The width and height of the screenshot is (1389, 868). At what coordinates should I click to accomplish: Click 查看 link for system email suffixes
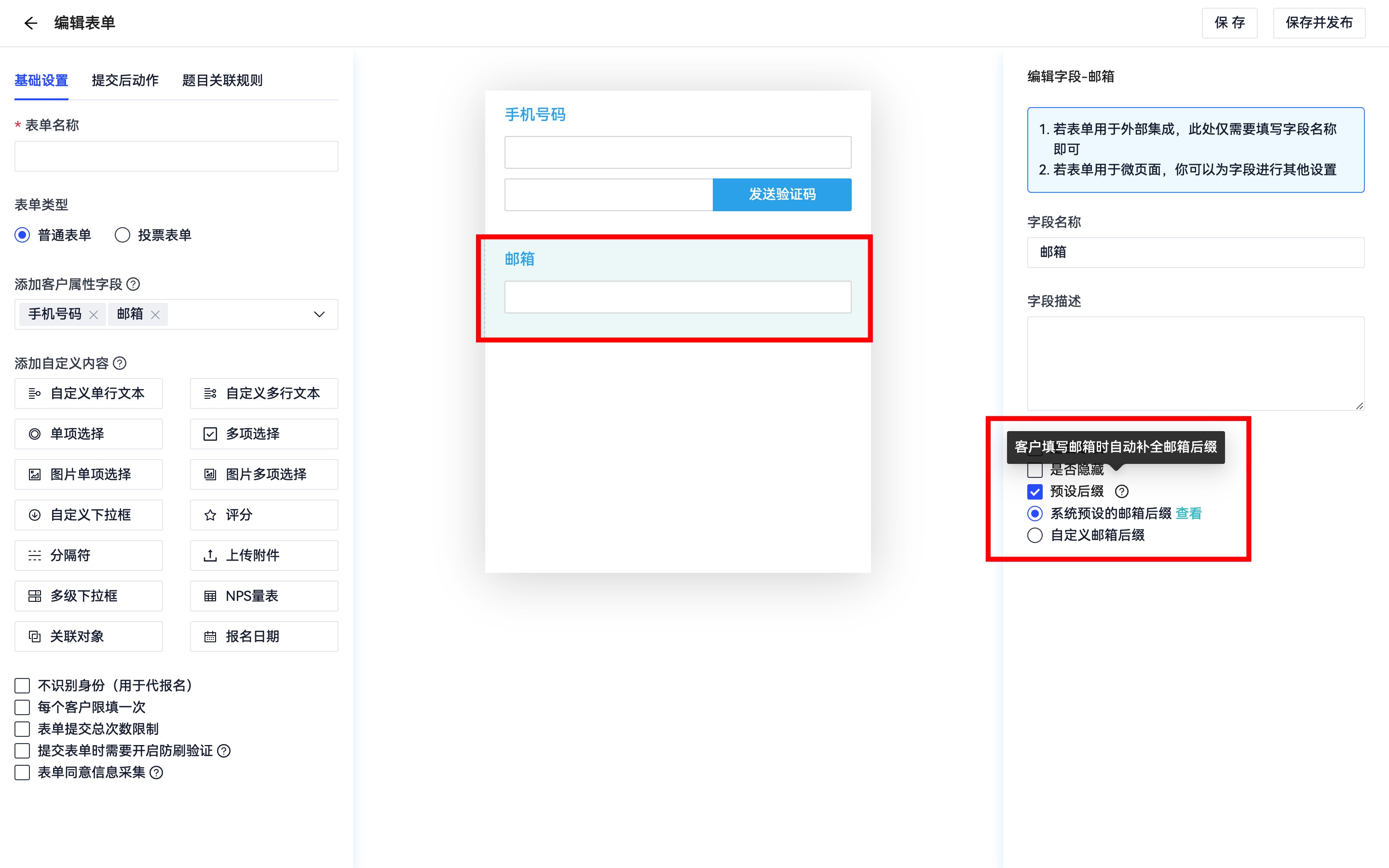(x=1188, y=513)
